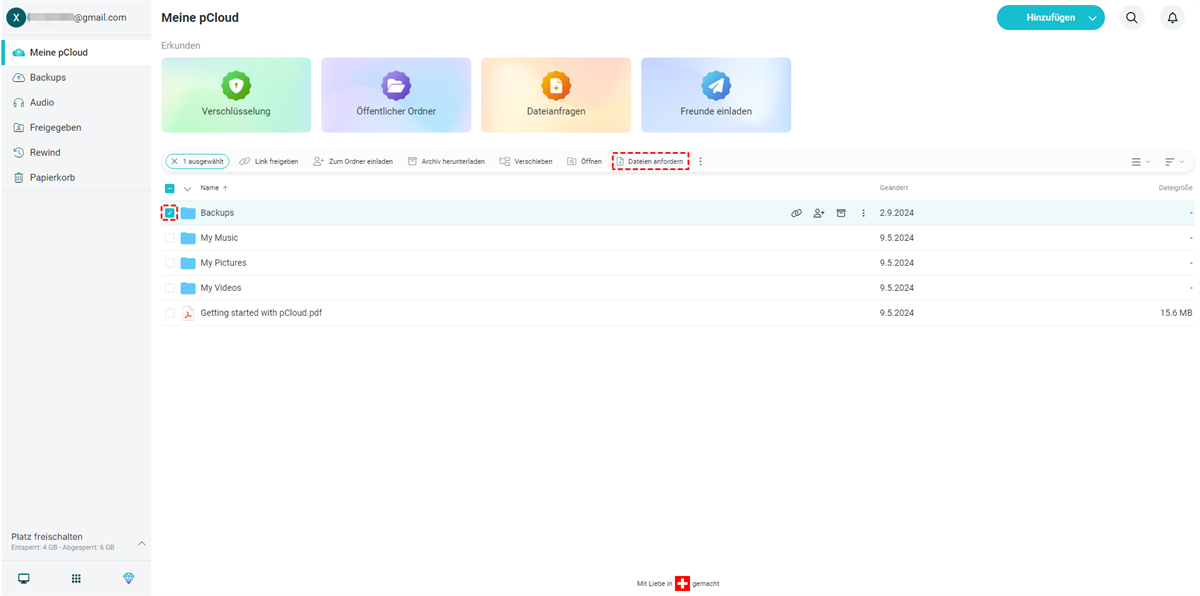Screen dimensions: 1200x596
Task: Check the My Music checkbox
Action: point(170,238)
